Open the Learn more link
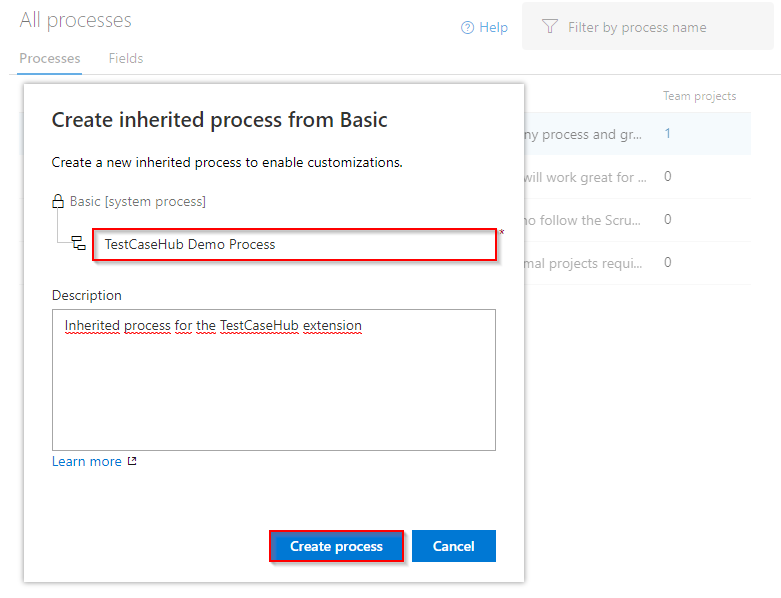Image resolution: width=781 pixels, height=598 pixels. click(87, 462)
